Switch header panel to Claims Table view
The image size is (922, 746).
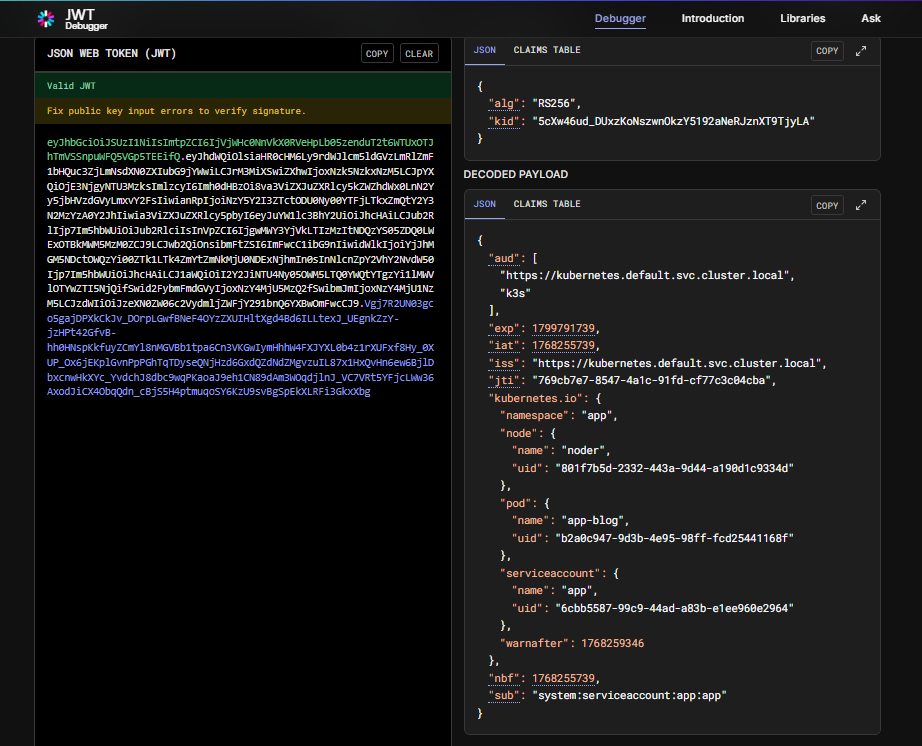pyautogui.click(x=546, y=50)
